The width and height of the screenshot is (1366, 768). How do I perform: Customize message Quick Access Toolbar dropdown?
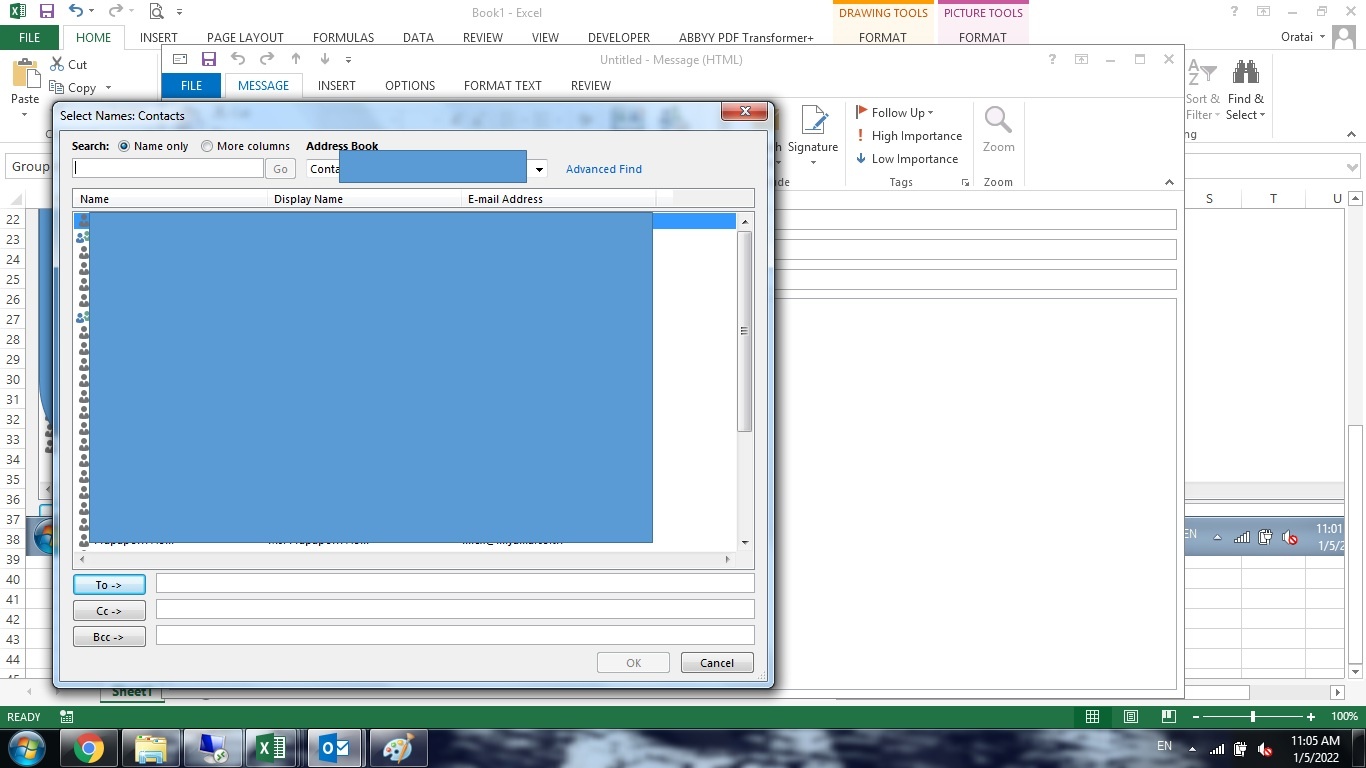tap(348, 60)
